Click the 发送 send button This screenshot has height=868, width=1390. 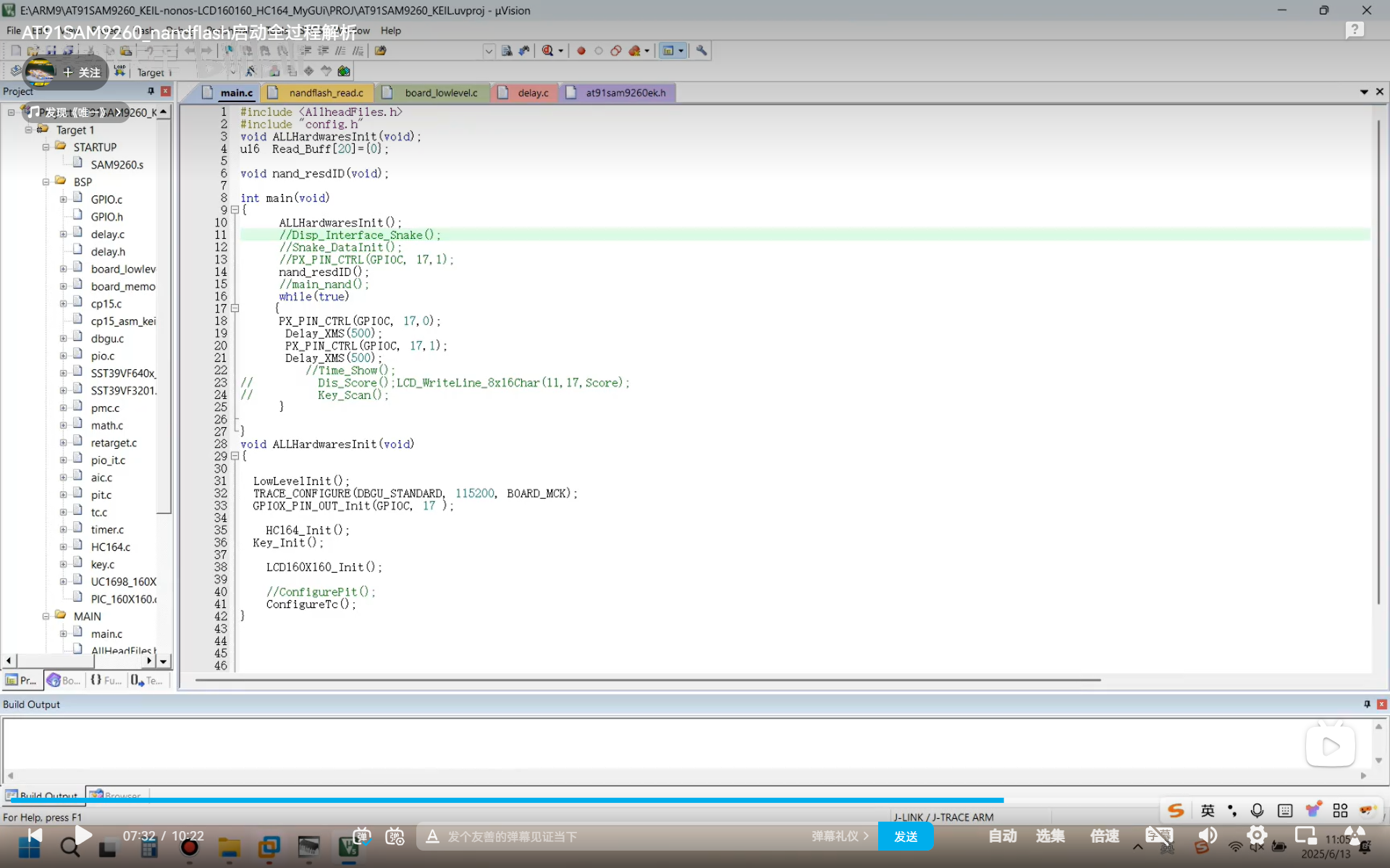point(905,836)
